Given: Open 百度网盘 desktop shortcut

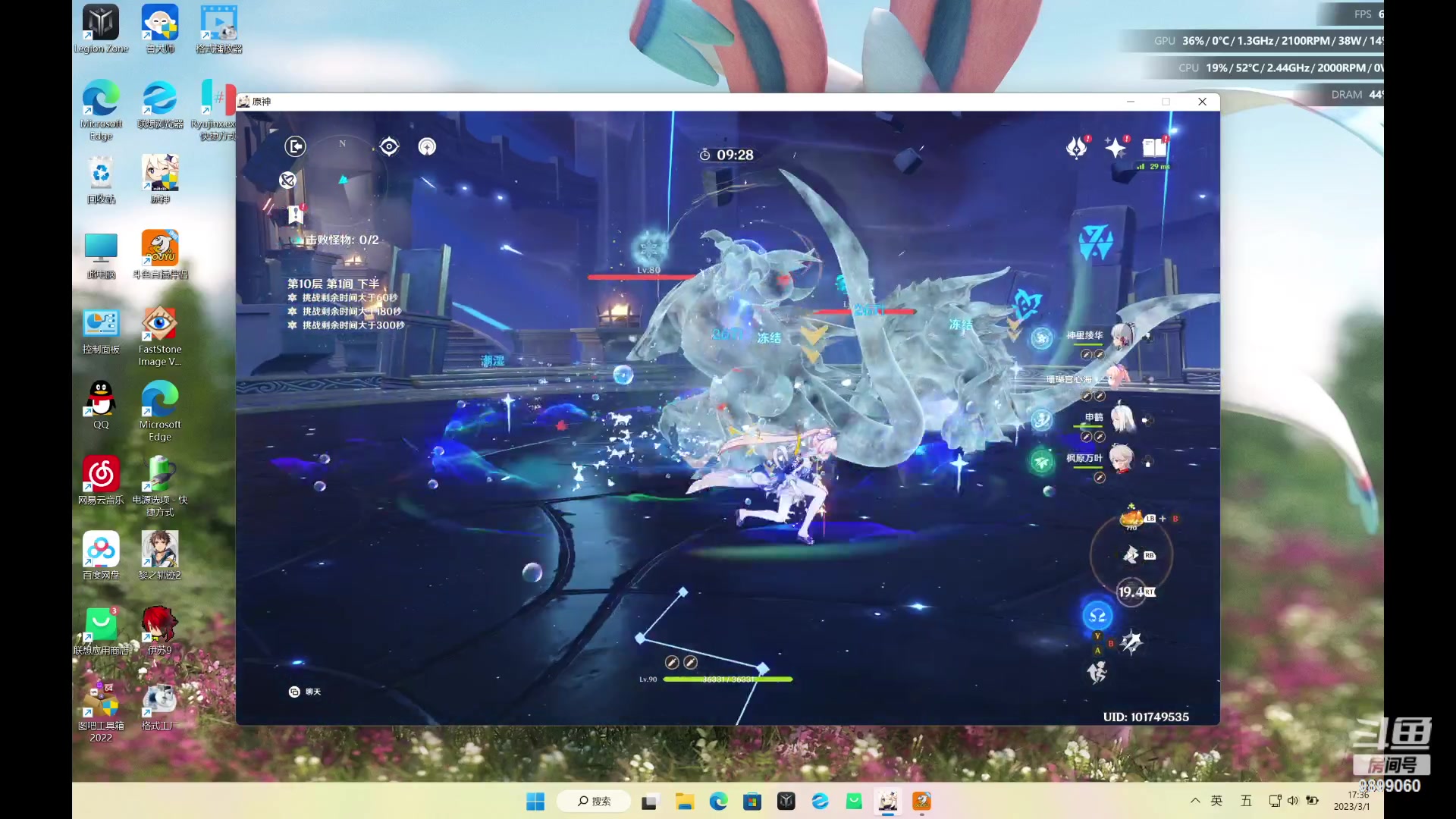Looking at the screenshot, I should pos(101,555).
